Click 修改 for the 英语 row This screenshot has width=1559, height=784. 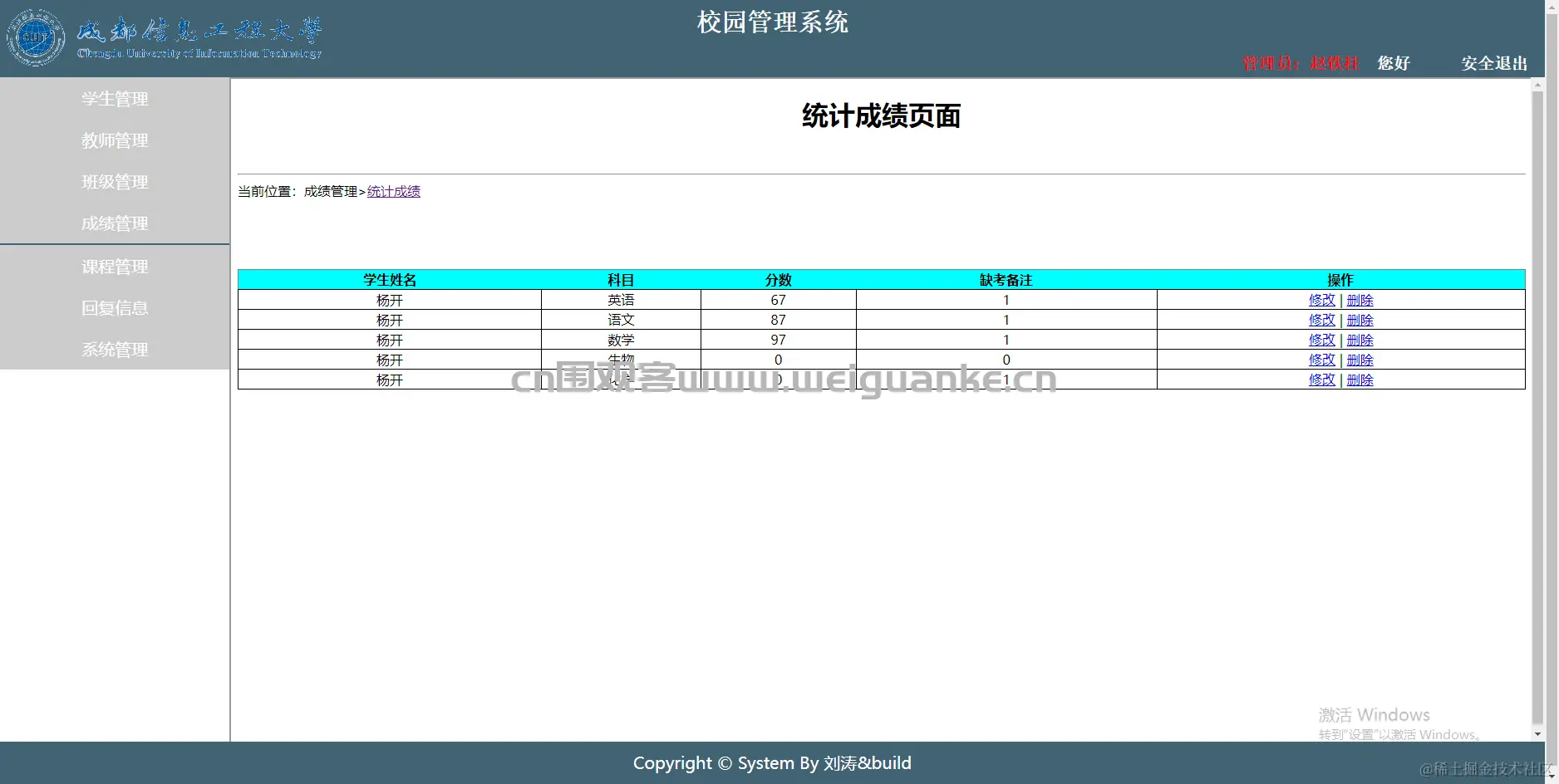1321,300
